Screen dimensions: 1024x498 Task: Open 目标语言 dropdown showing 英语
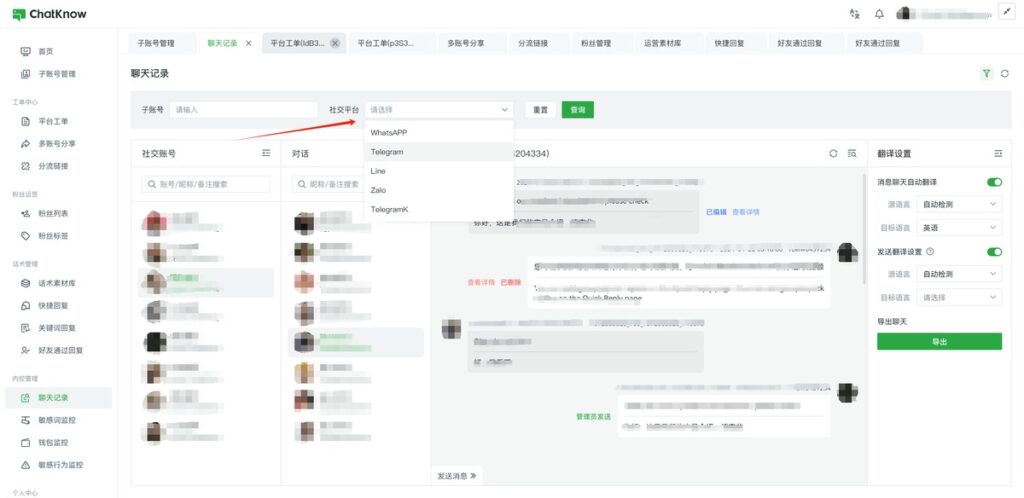959,228
